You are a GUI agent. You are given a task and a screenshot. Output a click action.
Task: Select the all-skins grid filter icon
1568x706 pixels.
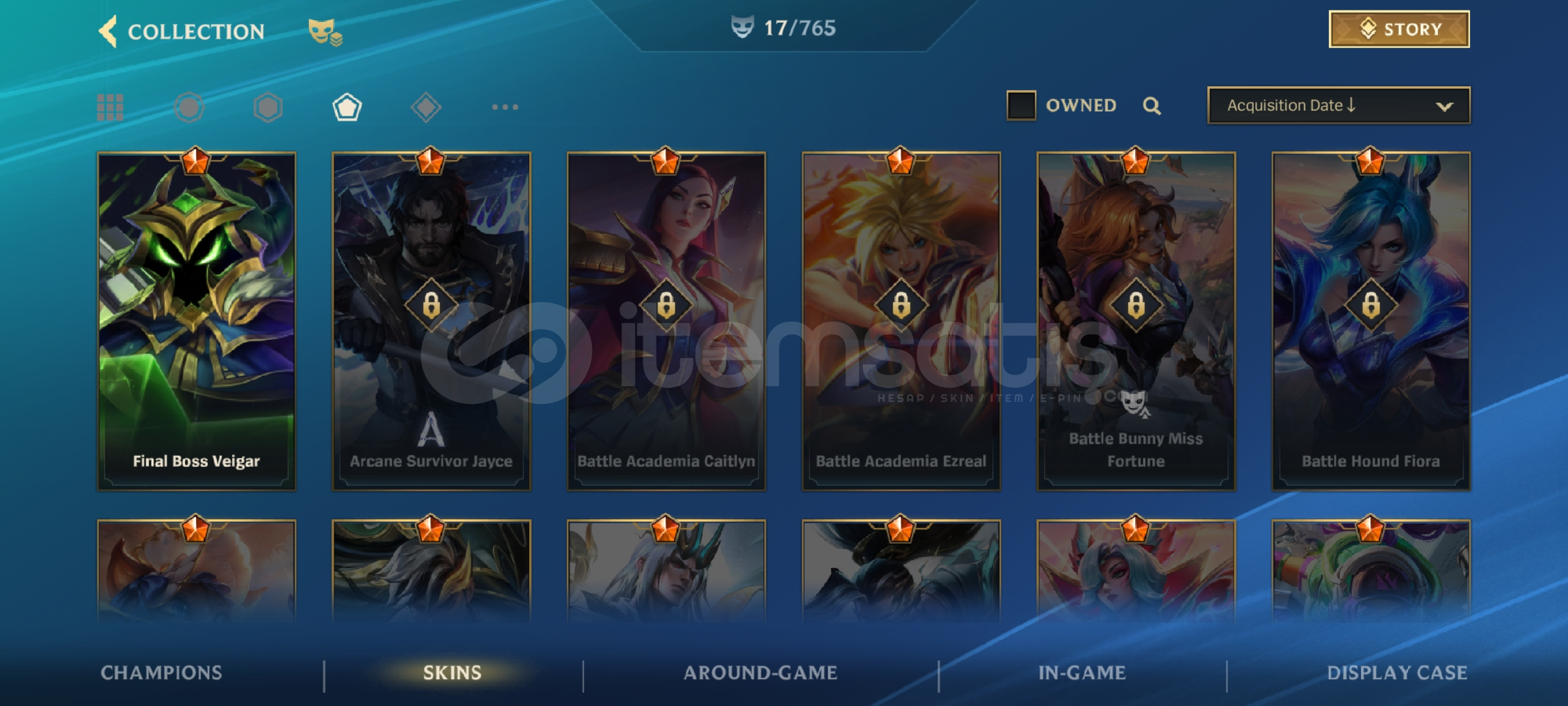[x=110, y=107]
